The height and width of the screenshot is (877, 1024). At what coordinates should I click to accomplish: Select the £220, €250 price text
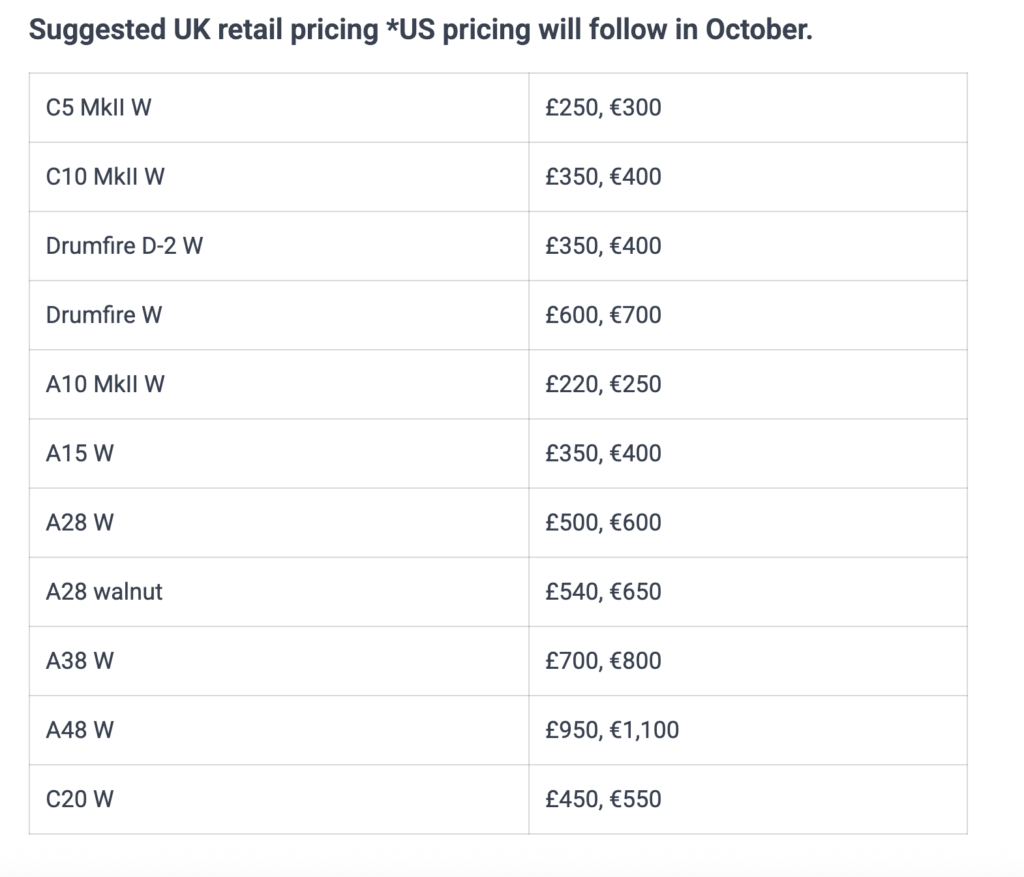603,384
